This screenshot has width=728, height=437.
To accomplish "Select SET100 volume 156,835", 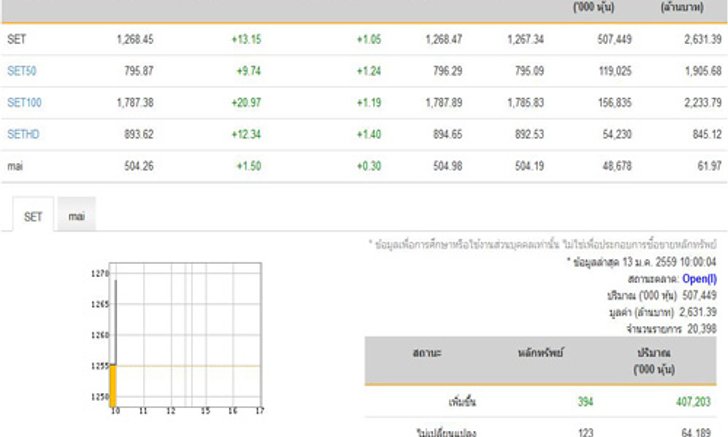I will [x=615, y=102].
